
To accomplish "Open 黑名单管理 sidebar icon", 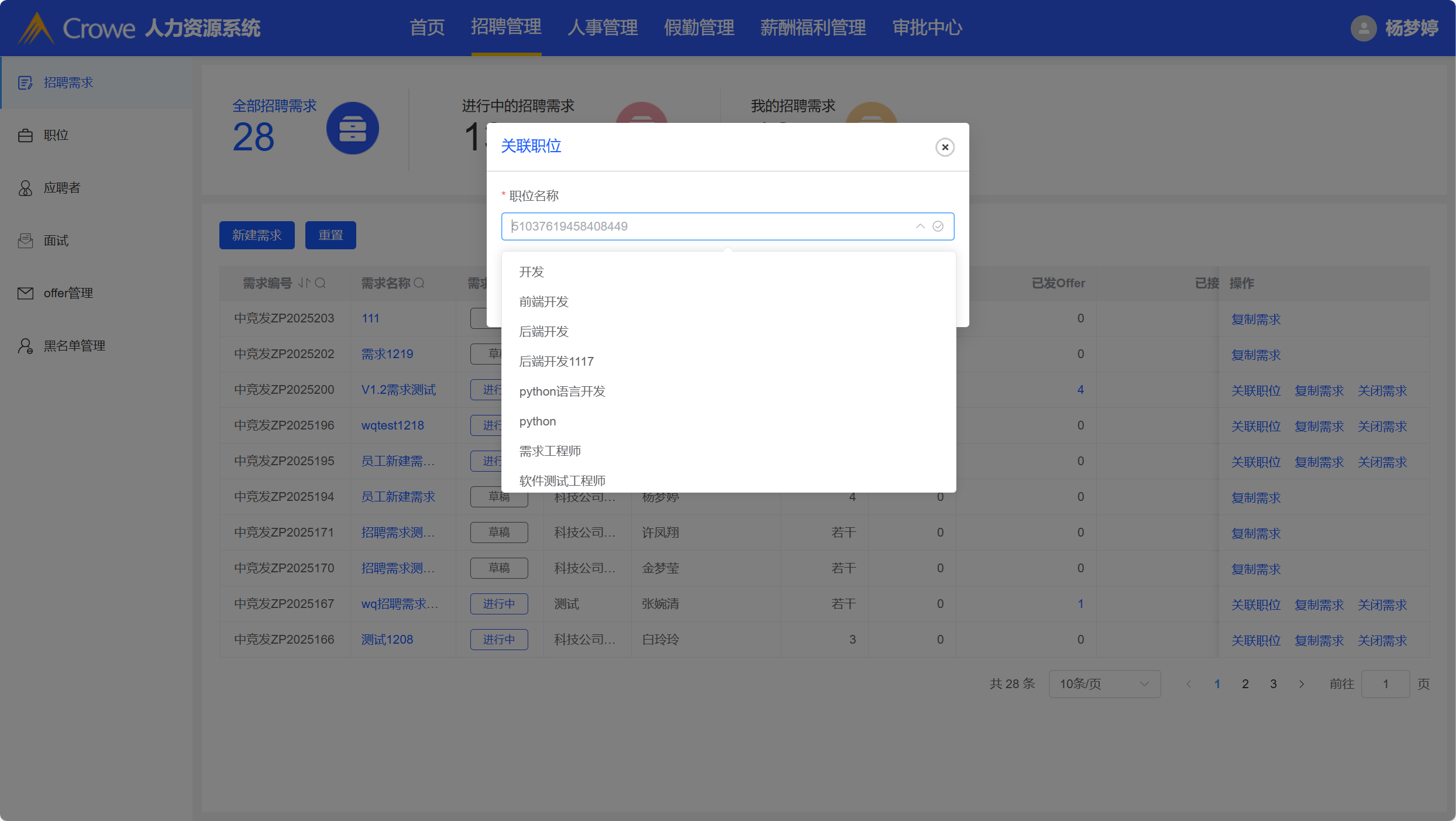I will click(25, 346).
